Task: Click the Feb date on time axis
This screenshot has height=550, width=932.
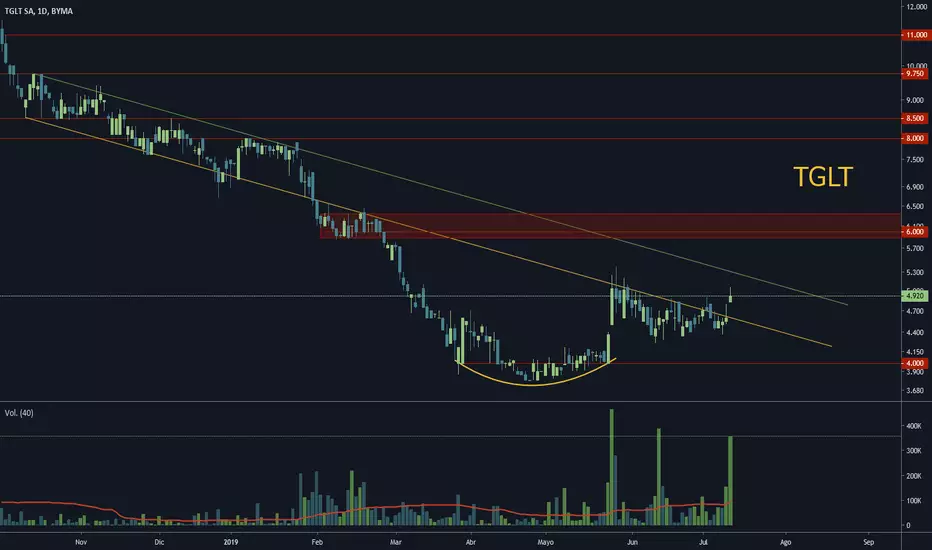Action: (x=317, y=542)
